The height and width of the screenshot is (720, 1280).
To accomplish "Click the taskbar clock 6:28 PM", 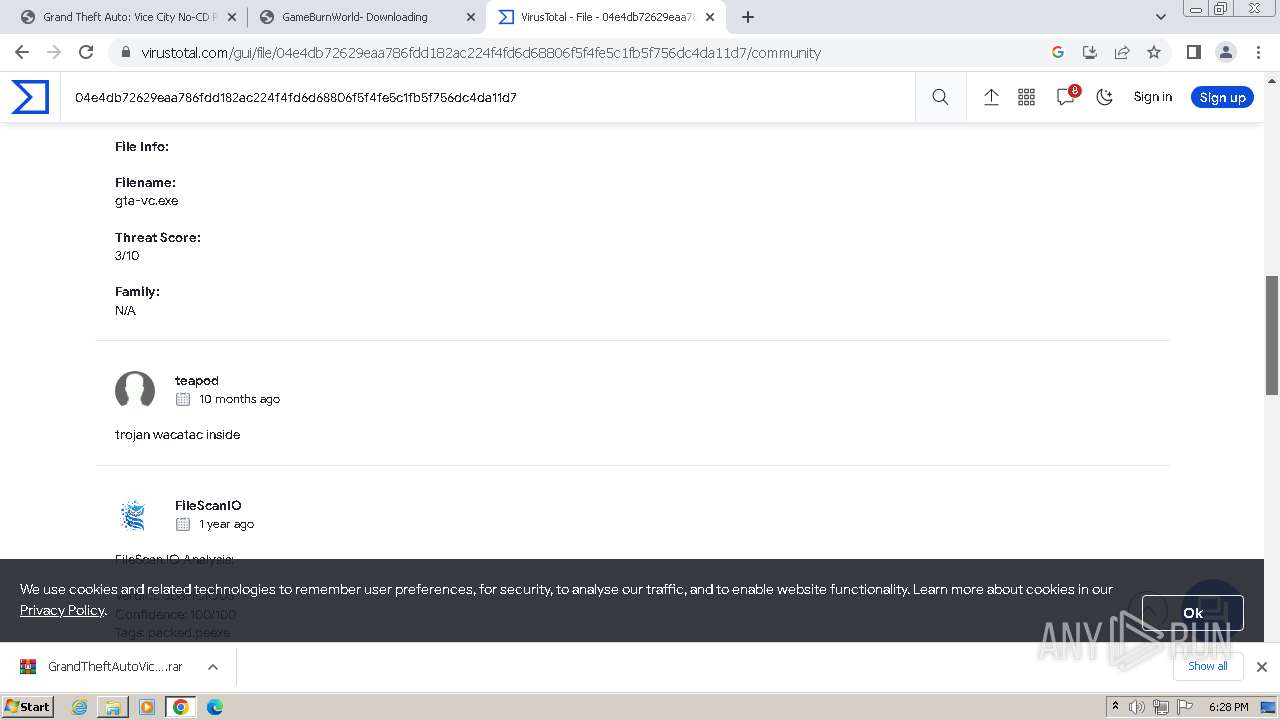I will coord(1228,707).
